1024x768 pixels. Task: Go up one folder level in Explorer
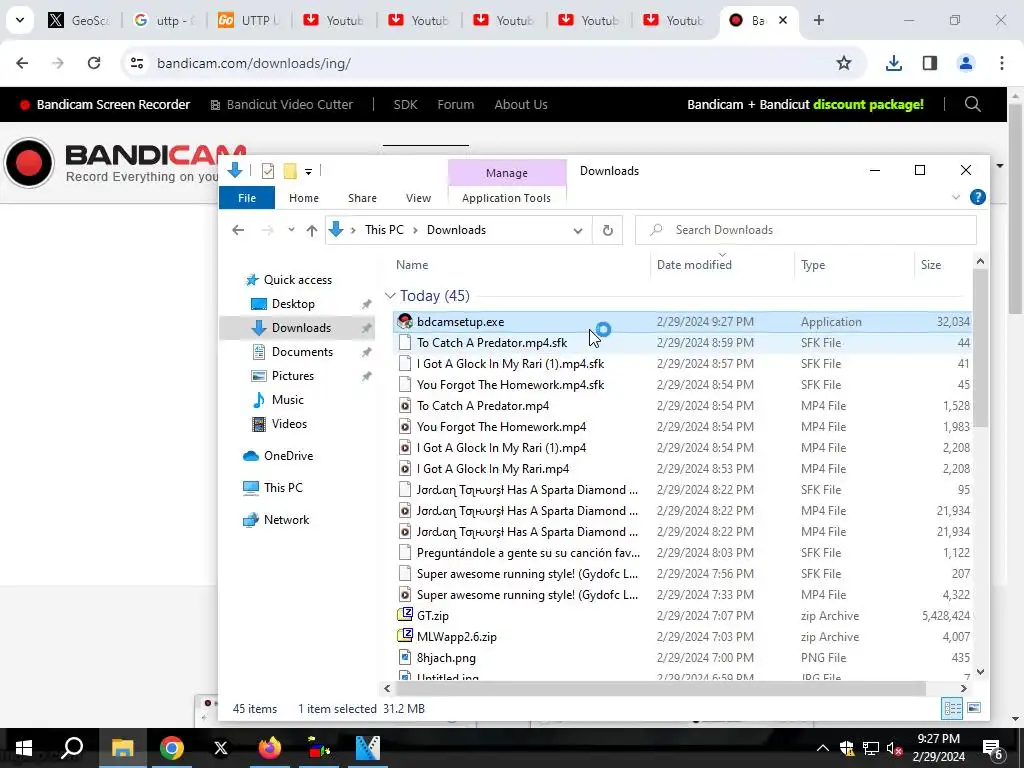[312, 230]
